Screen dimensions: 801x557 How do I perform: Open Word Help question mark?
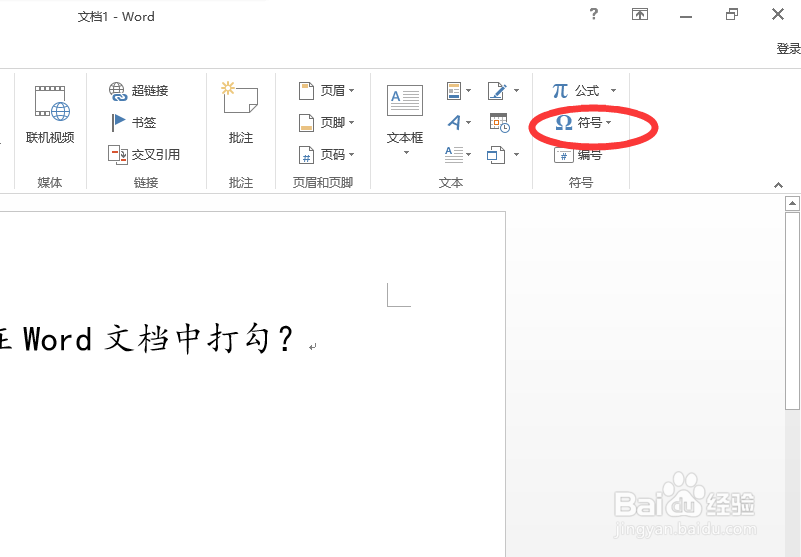pyautogui.click(x=593, y=14)
